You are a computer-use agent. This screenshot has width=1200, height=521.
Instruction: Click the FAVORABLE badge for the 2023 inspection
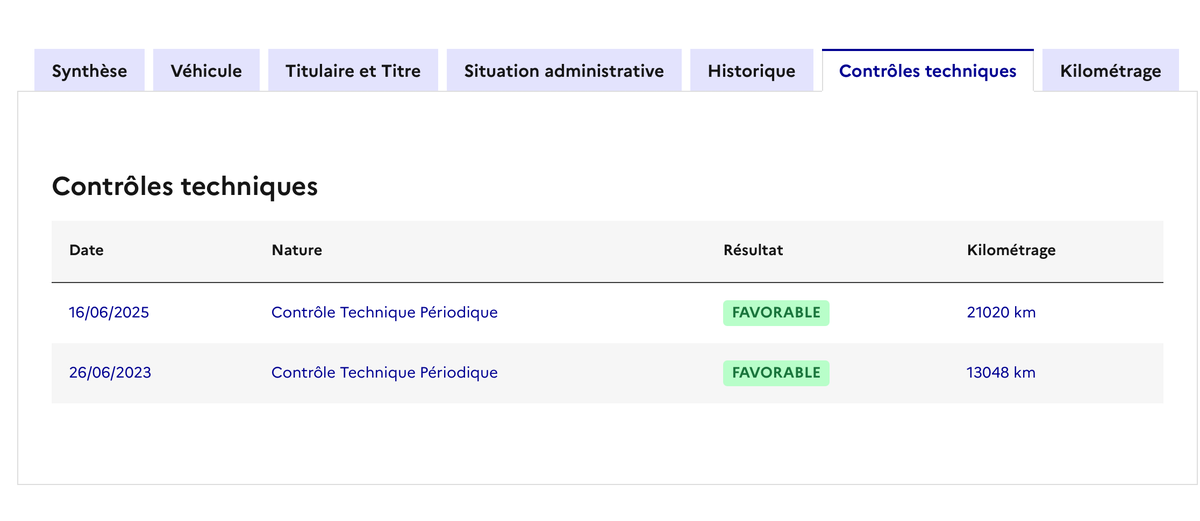(776, 373)
